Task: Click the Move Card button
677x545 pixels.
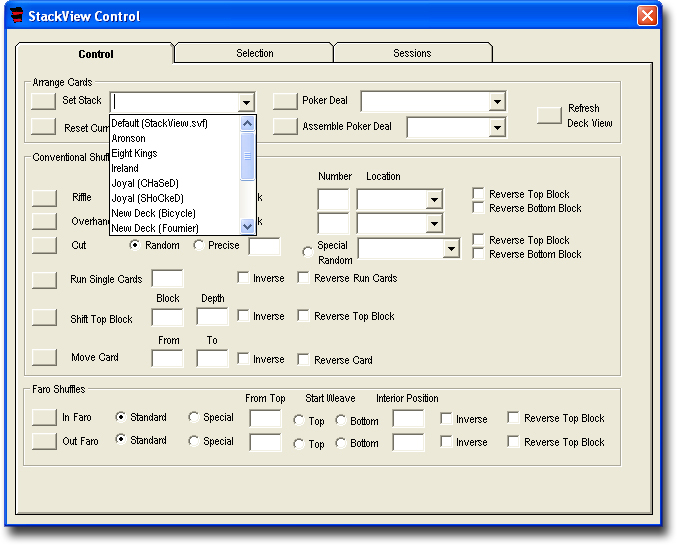Action: click(44, 357)
